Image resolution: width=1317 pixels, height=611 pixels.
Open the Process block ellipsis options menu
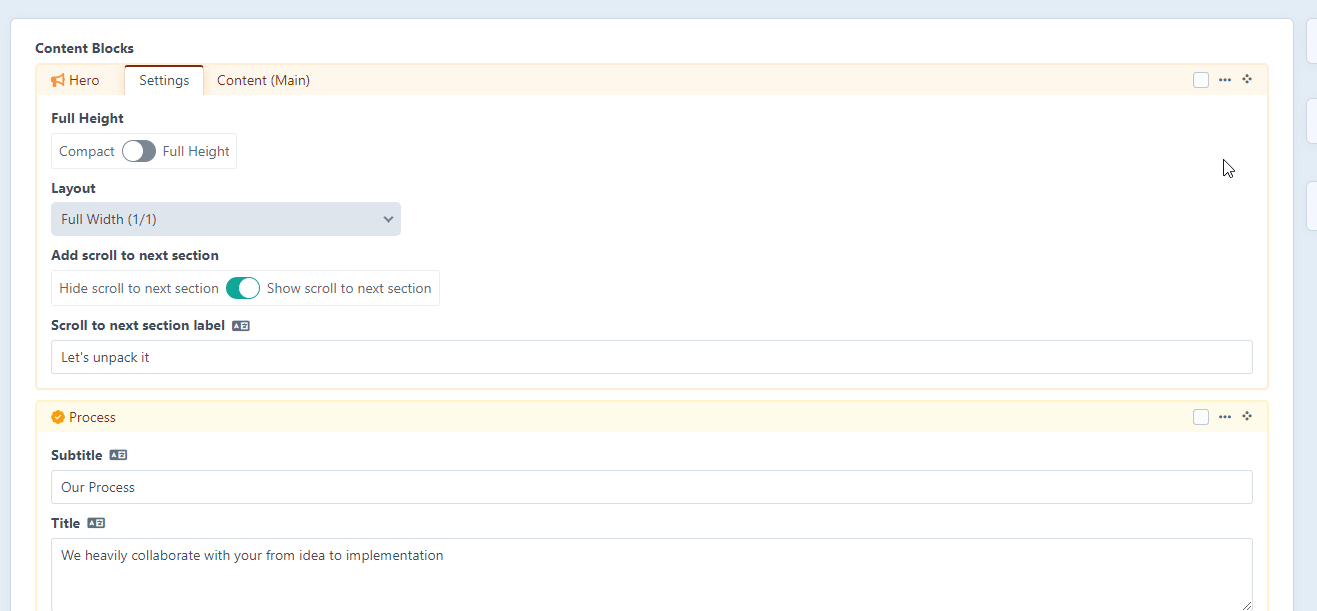(x=1224, y=417)
